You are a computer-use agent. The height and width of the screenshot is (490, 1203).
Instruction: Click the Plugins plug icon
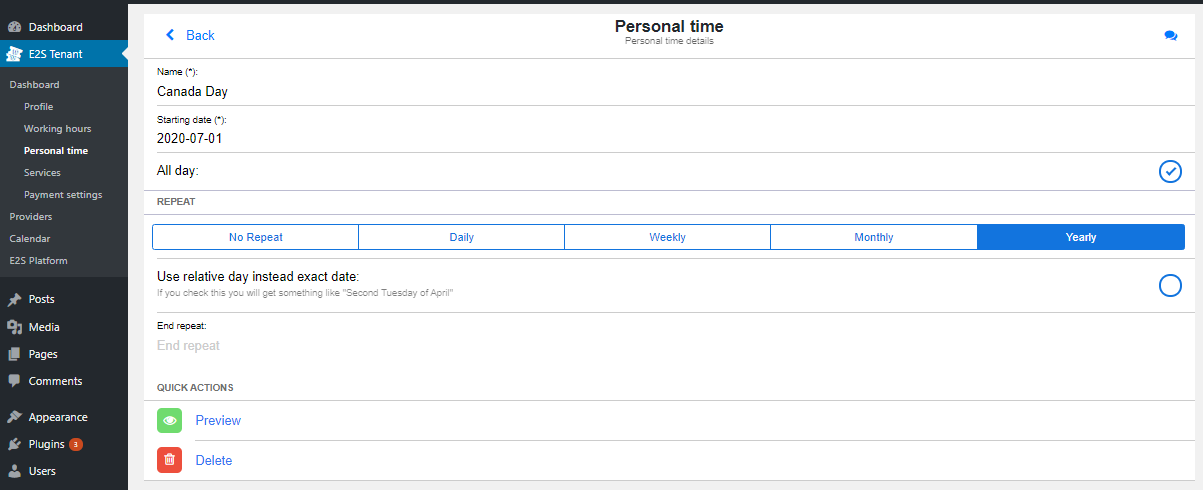click(x=14, y=444)
